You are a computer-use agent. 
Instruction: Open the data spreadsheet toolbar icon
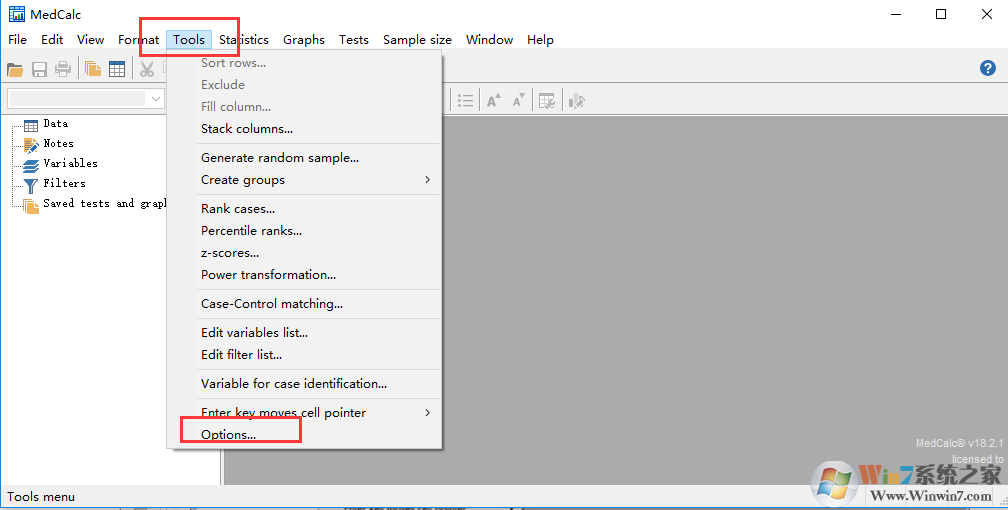117,69
